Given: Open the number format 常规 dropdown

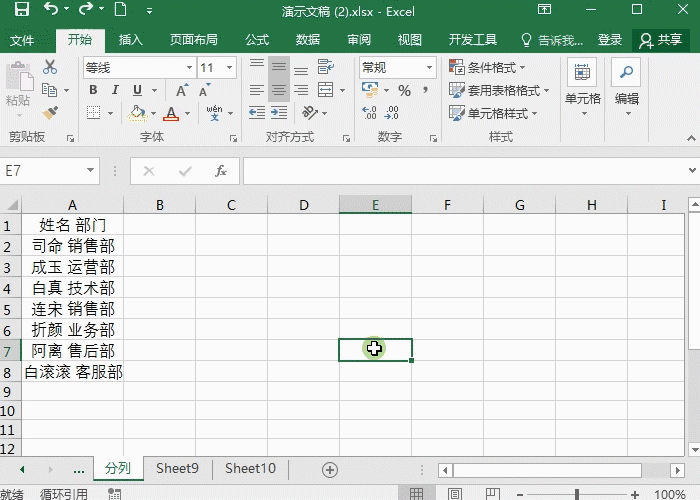Looking at the screenshot, I should (x=429, y=68).
